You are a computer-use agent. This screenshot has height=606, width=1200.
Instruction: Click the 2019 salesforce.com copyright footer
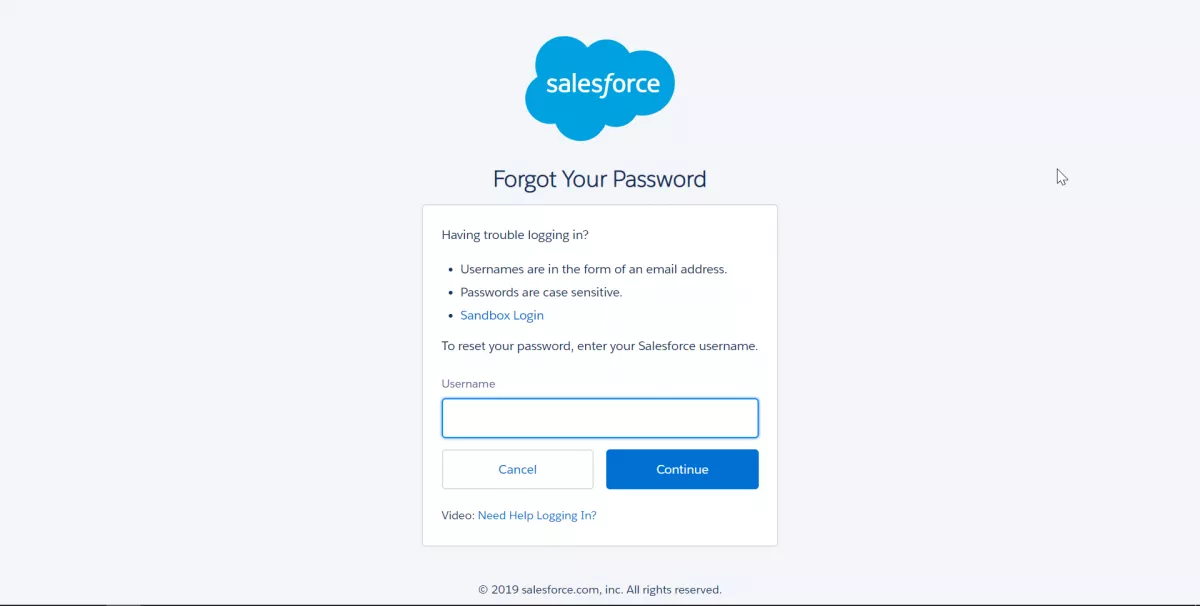[600, 589]
